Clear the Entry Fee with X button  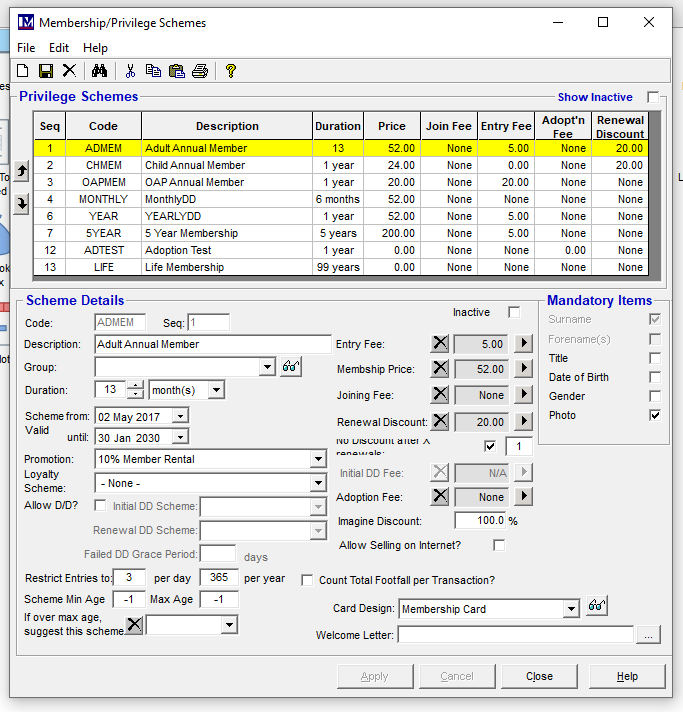[x=440, y=344]
